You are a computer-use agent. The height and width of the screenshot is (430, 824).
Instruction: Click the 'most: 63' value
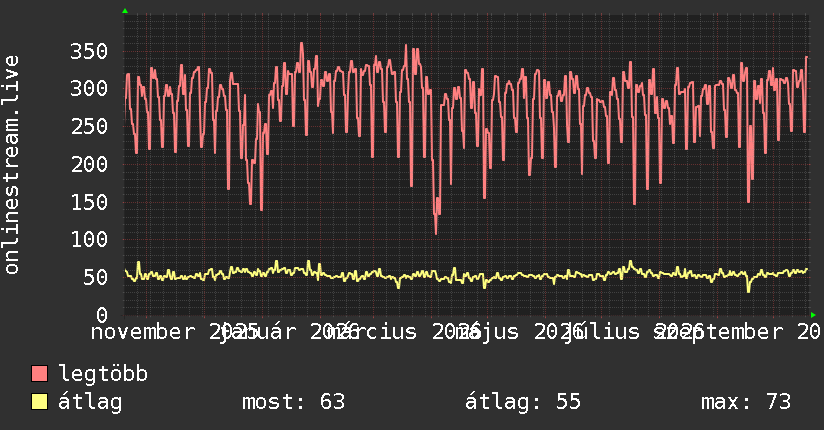pos(293,402)
